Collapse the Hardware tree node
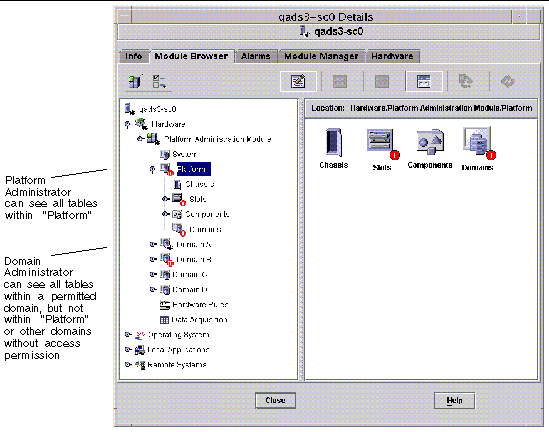Image resolution: width=549 pixels, height=432 pixels. pos(128,124)
